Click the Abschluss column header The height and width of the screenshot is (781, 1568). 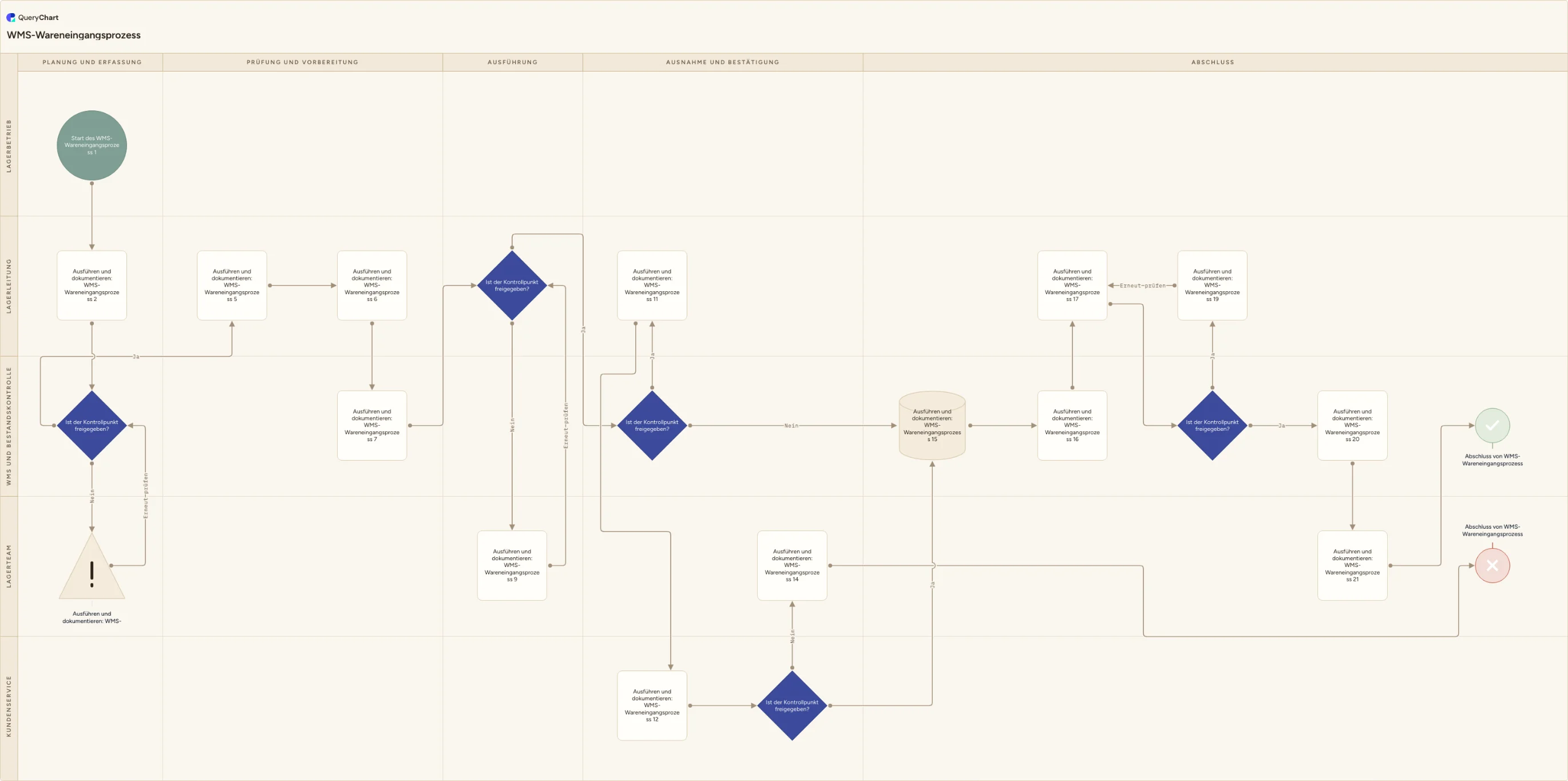point(1213,62)
